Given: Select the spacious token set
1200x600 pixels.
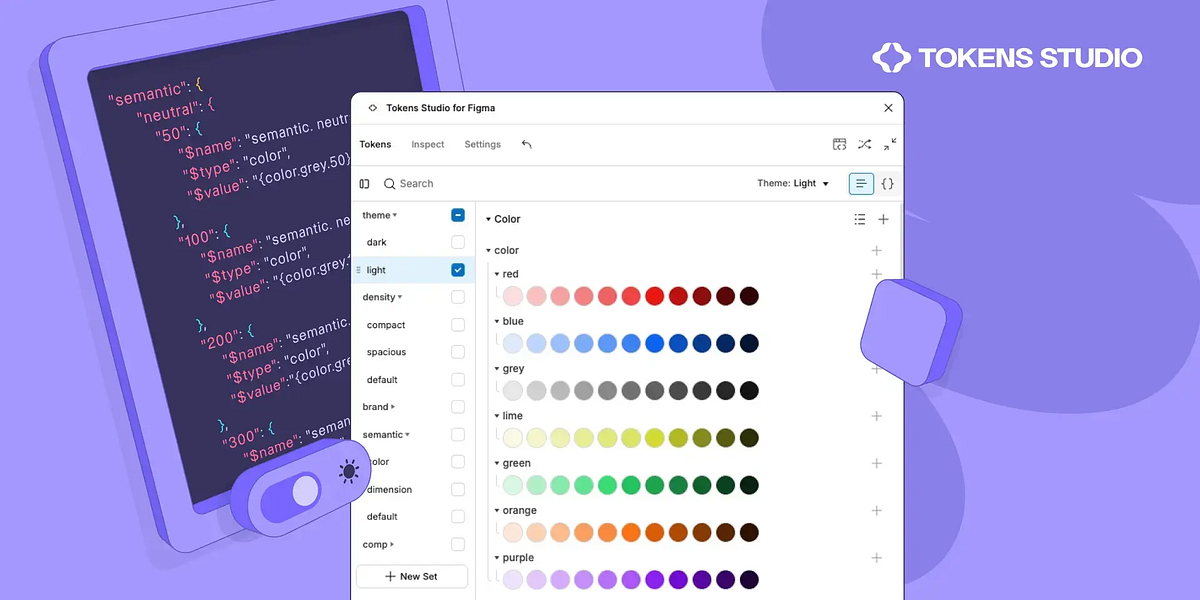Looking at the screenshot, I should tap(386, 352).
